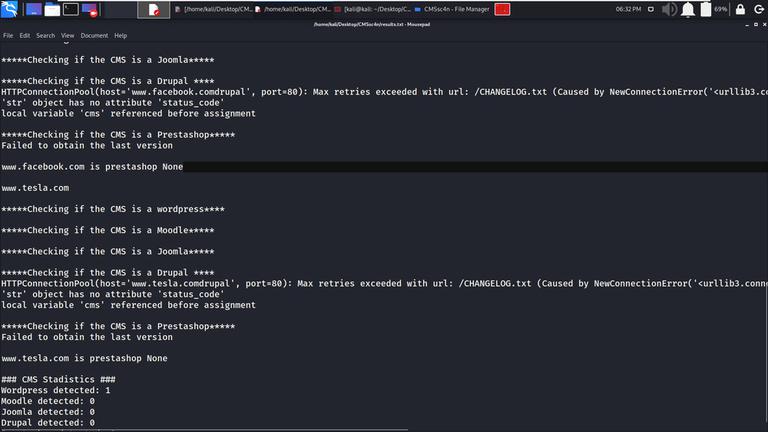
Task: Click the log out power icon
Action: (759, 9)
